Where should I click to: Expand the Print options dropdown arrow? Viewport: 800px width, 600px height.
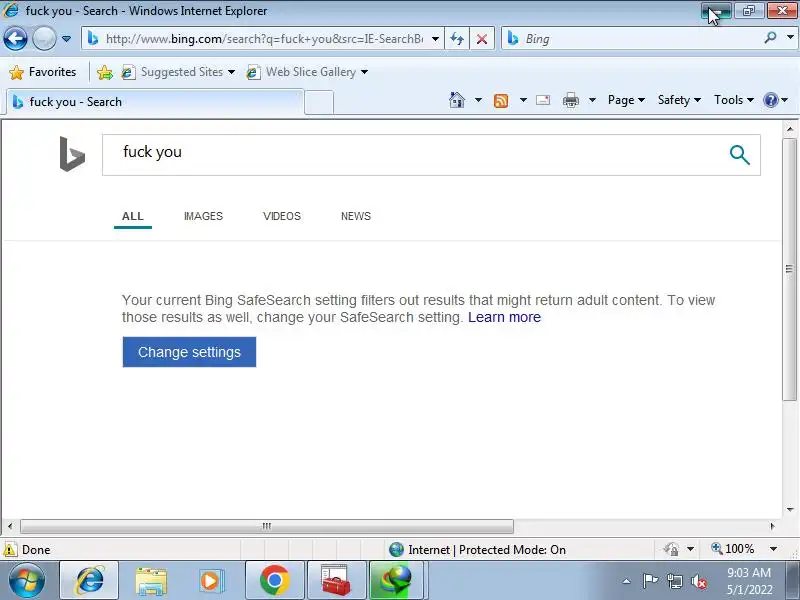point(592,100)
